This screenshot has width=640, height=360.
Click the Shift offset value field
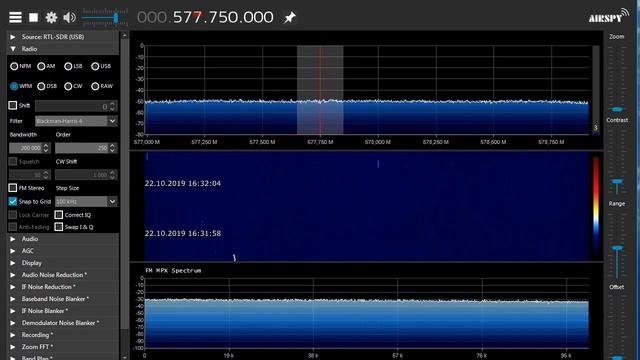(72, 107)
